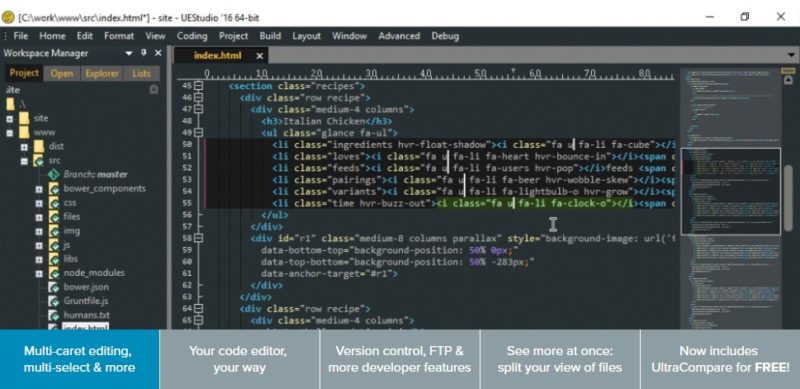This screenshot has width=800, height=389.
Task: Expand the bower_components folder
Action: [39, 189]
